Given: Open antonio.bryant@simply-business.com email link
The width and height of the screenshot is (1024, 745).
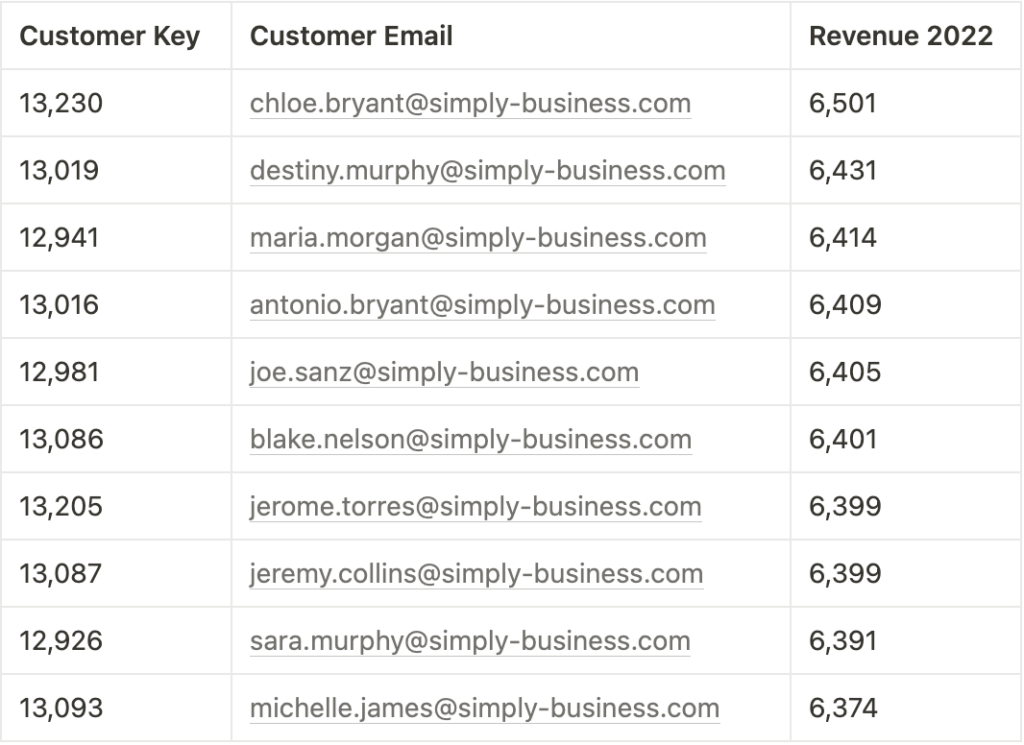Looking at the screenshot, I should pos(483,305).
